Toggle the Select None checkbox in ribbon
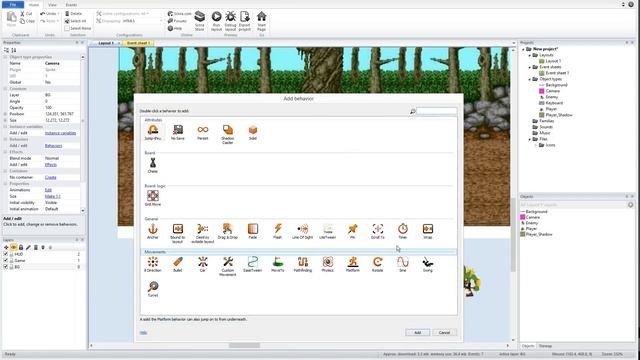The width and height of the screenshot is (640, 360). 67,28
